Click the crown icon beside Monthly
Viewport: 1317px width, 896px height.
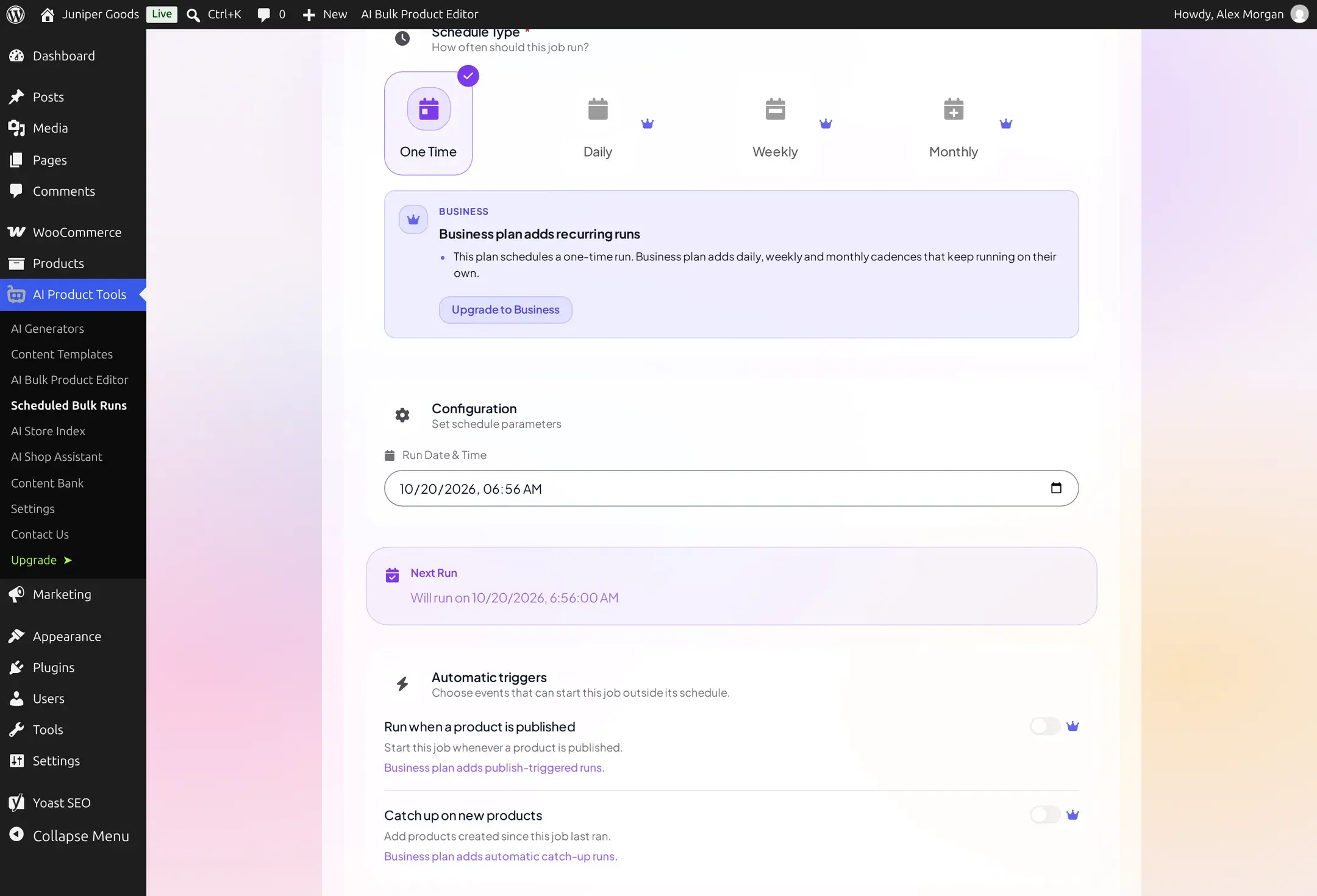click(x=1006, y=124)
